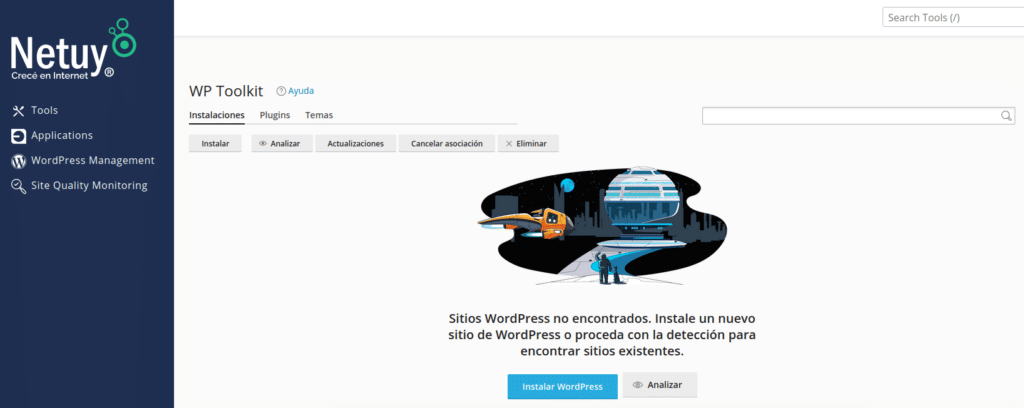Click the Actualizaciones button
1024x408 pixels.
point(355,144)
